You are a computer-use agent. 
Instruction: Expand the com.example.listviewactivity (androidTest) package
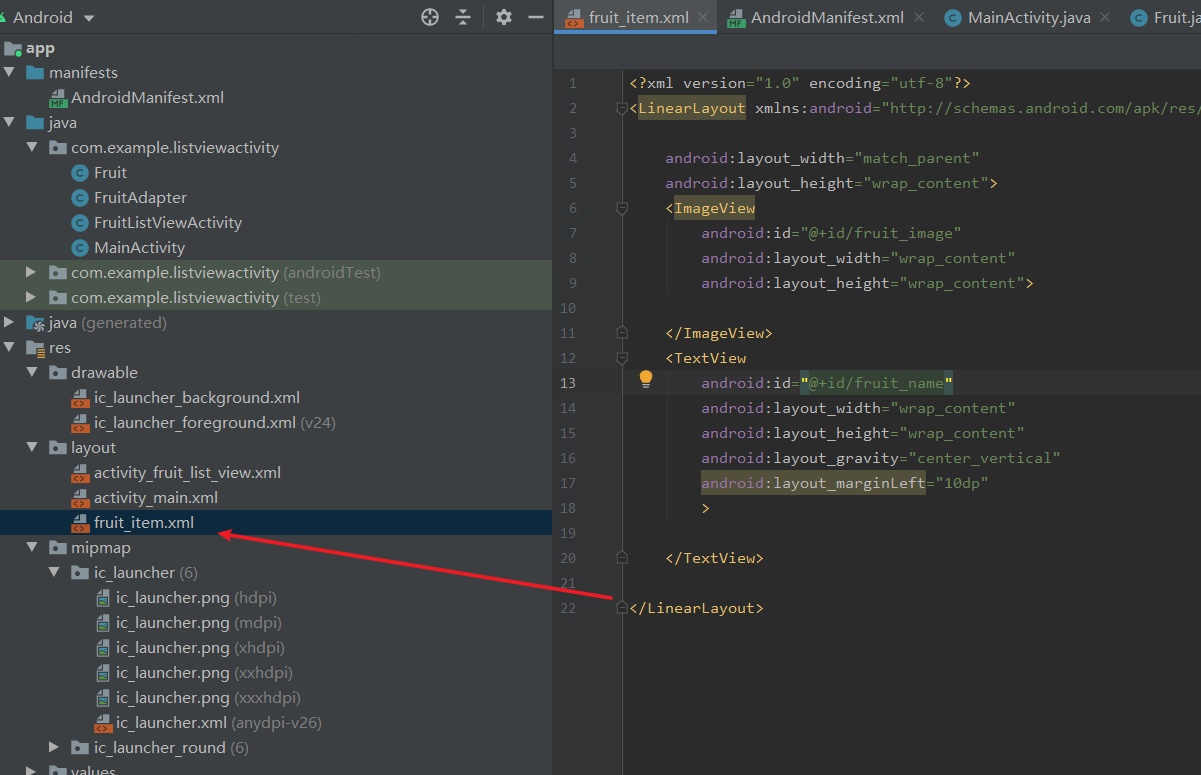coord(32,273)
